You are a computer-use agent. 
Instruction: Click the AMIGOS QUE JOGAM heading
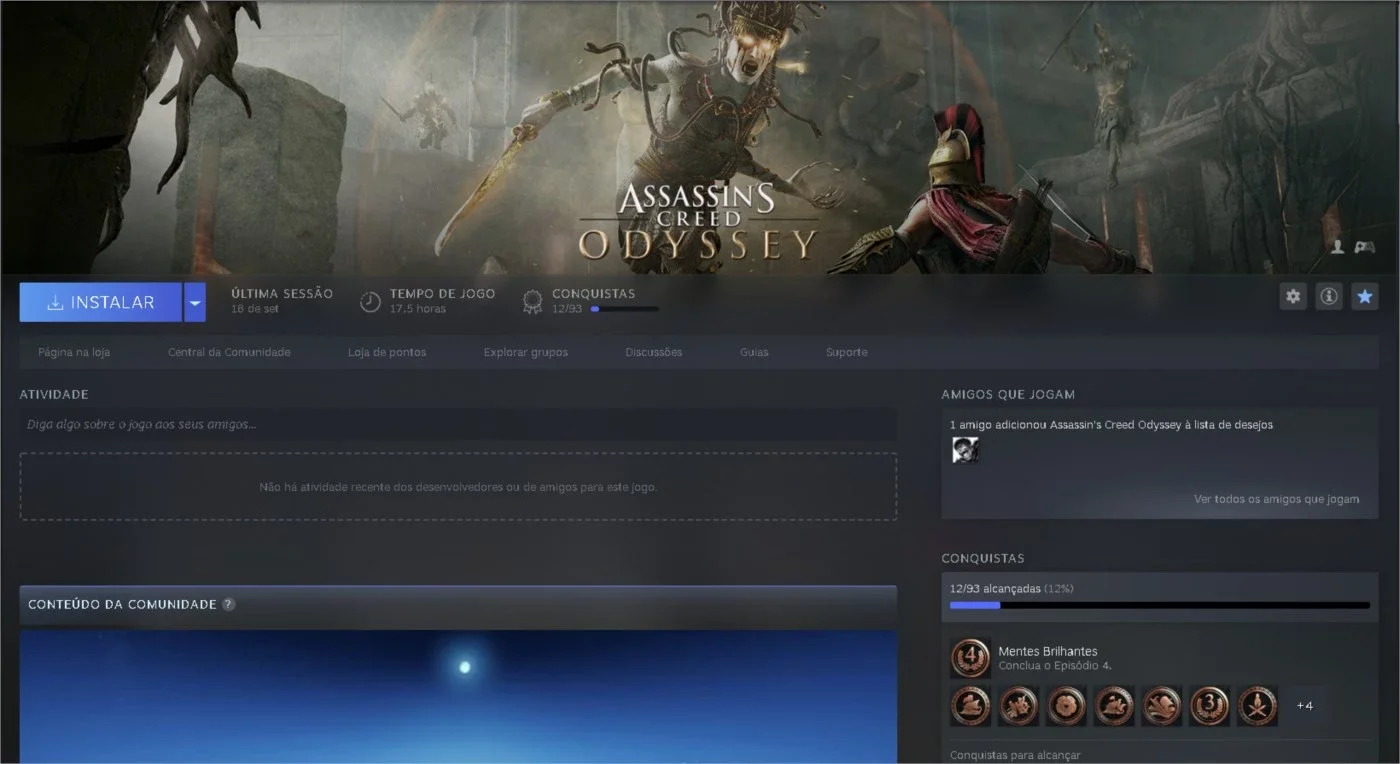point(1008,394)
